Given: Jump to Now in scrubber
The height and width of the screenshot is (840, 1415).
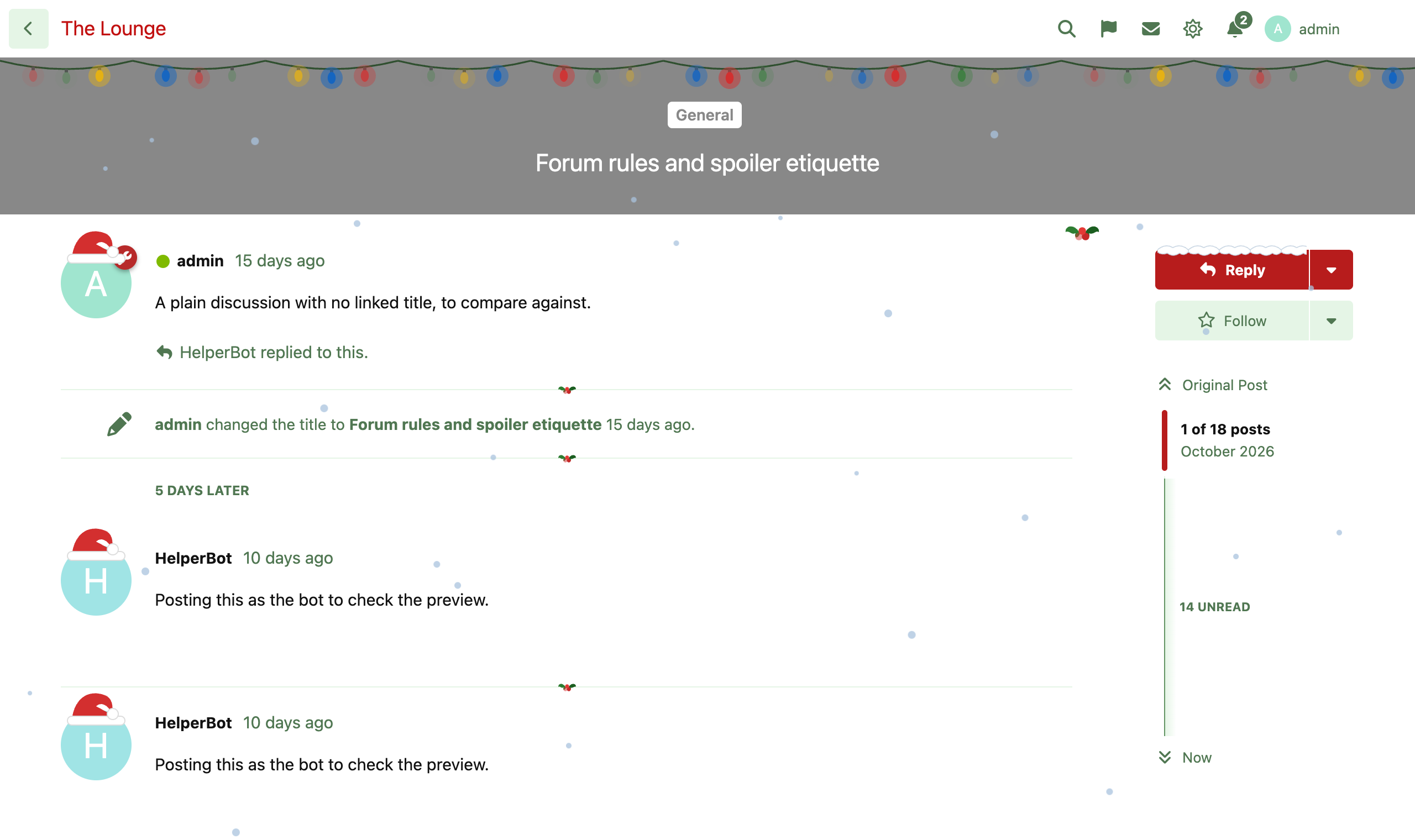Looking at the screenshot, I should (x=1185, y=757).
